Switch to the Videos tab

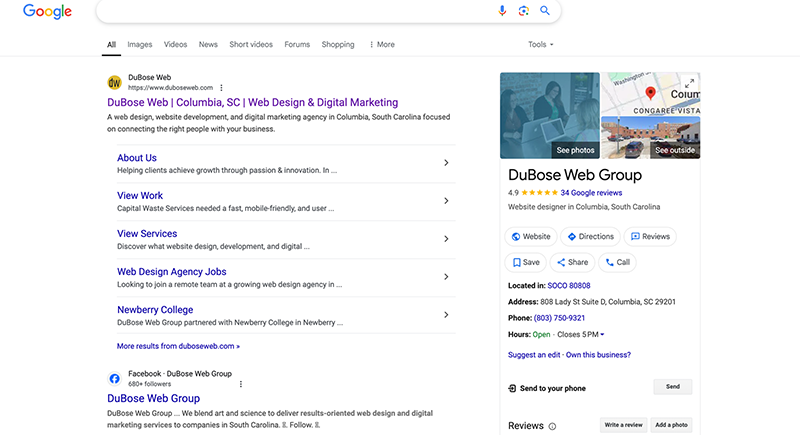click(176, 44)
